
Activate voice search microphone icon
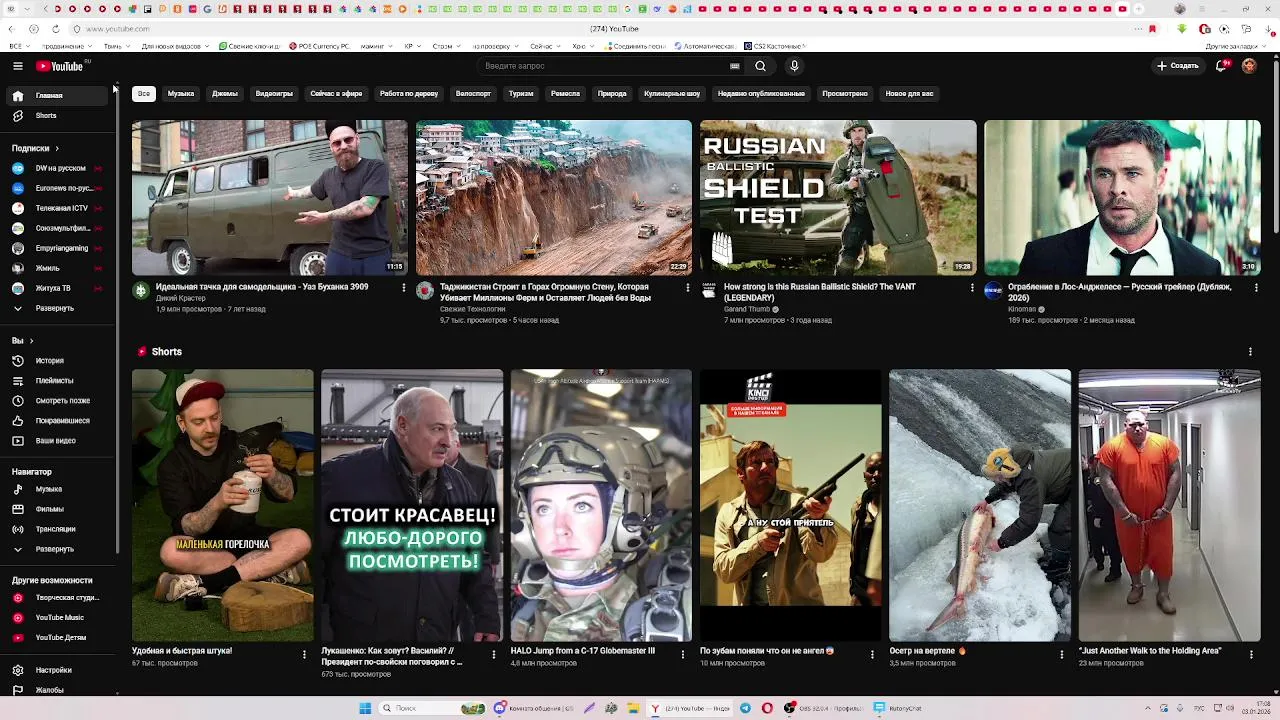[794, 66]
